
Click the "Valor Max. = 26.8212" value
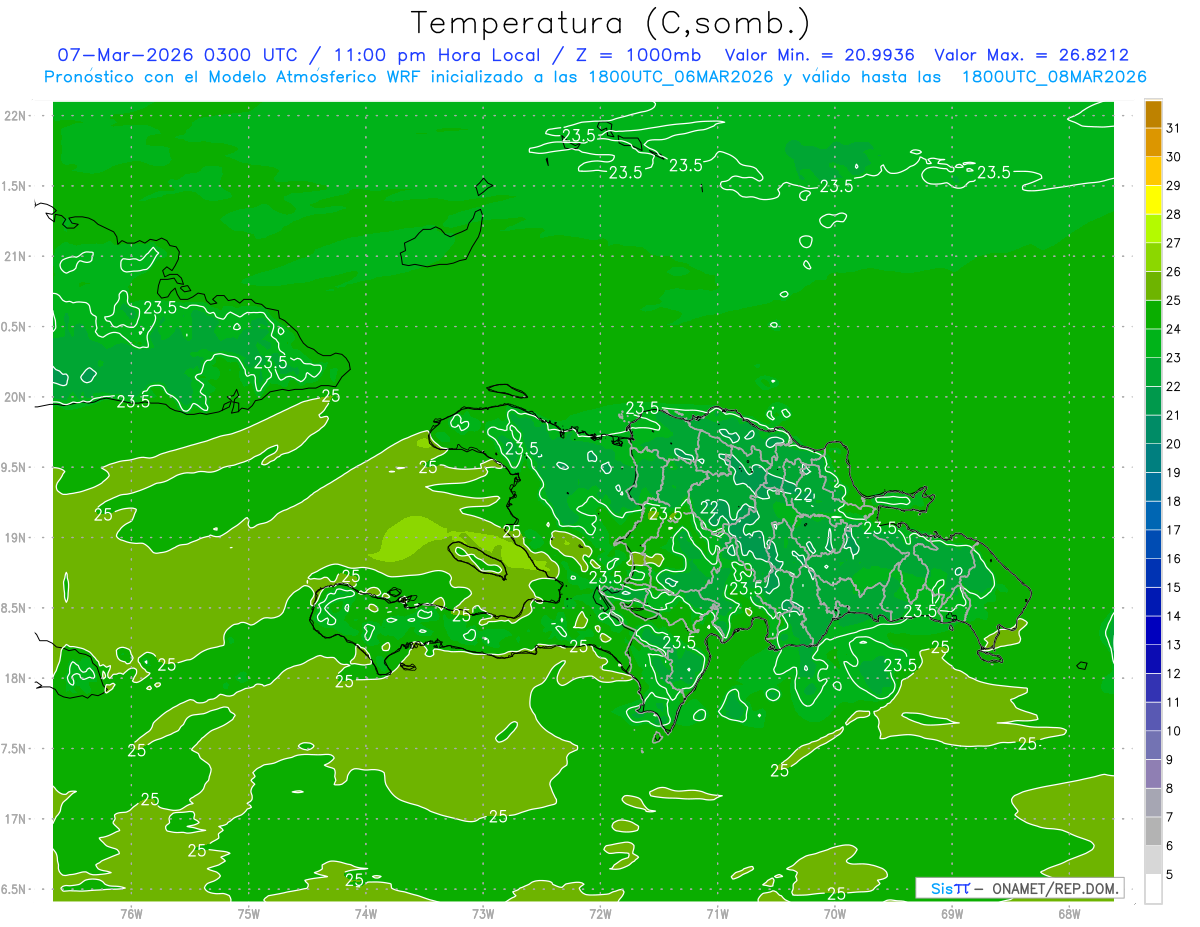1032,55
